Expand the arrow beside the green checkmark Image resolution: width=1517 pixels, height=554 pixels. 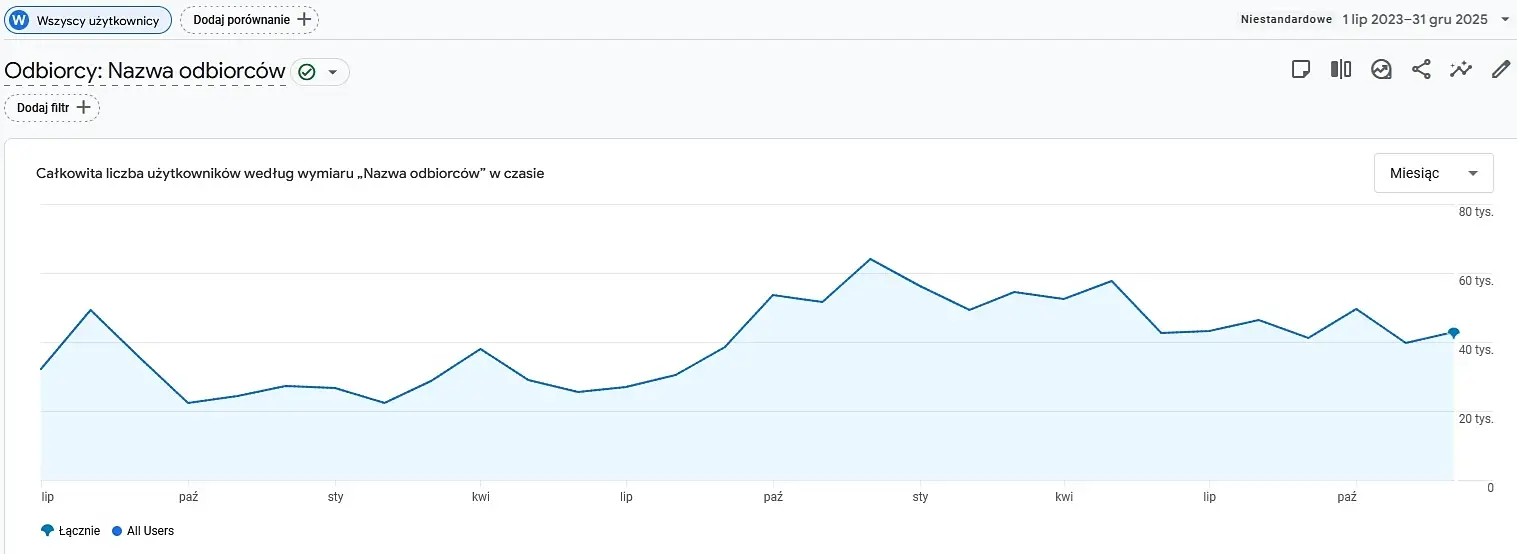point(333,72)
